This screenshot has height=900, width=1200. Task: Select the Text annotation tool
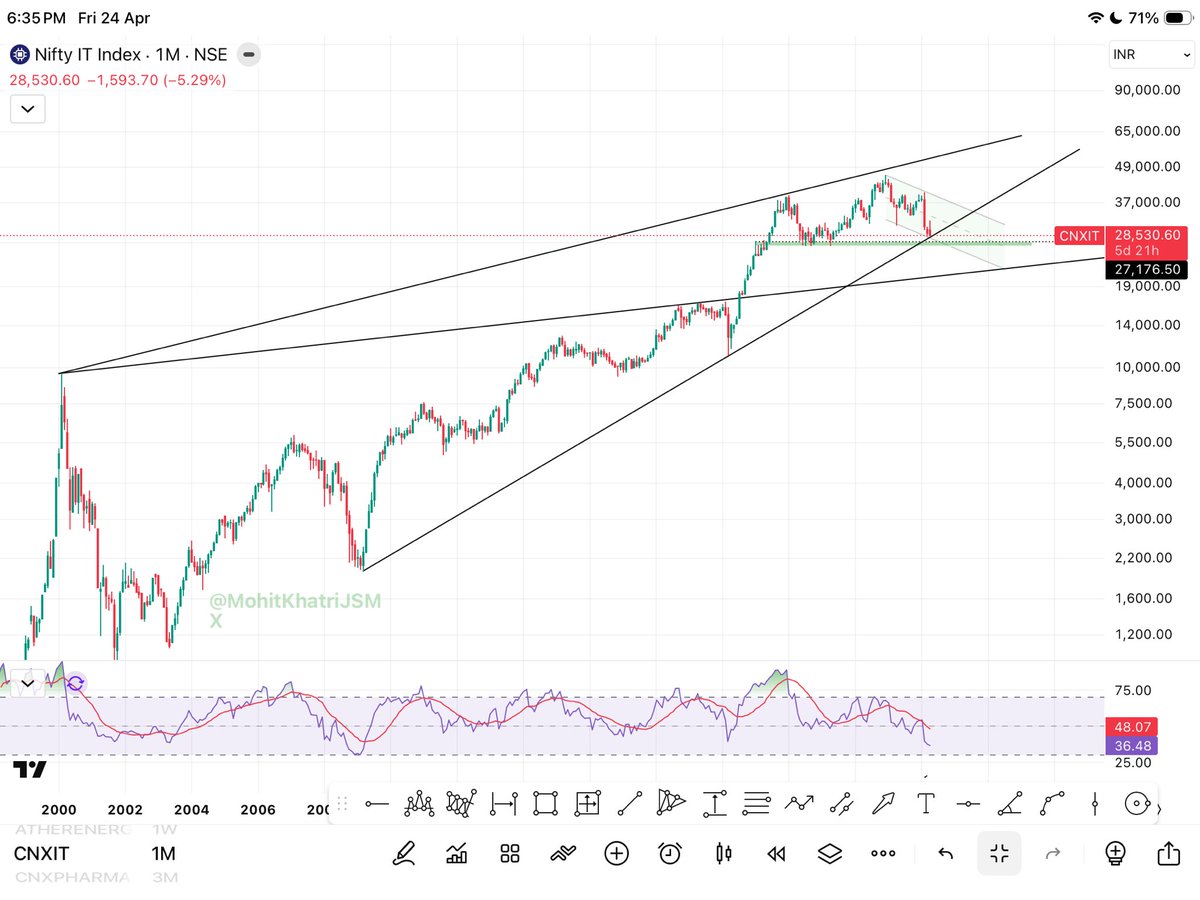[x=926, y=803]
